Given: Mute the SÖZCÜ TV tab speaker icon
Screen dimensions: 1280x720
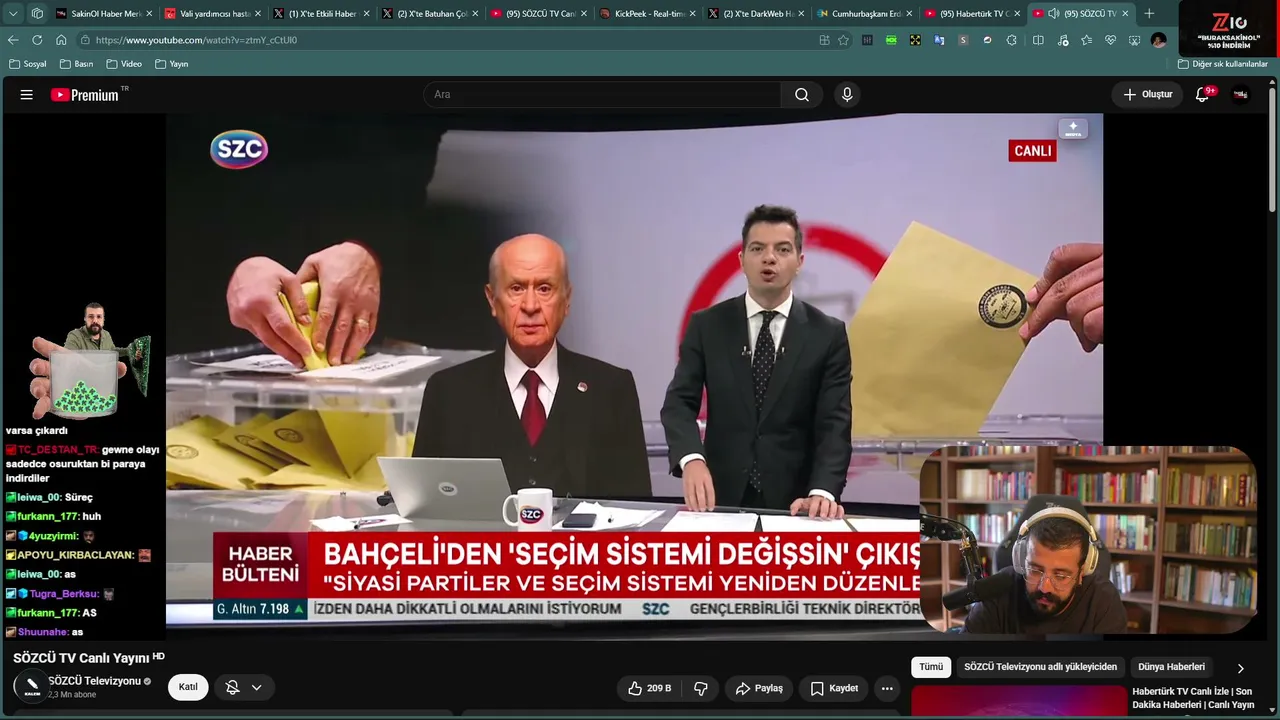Looking at the screenshot, I should pos(1053,14).
